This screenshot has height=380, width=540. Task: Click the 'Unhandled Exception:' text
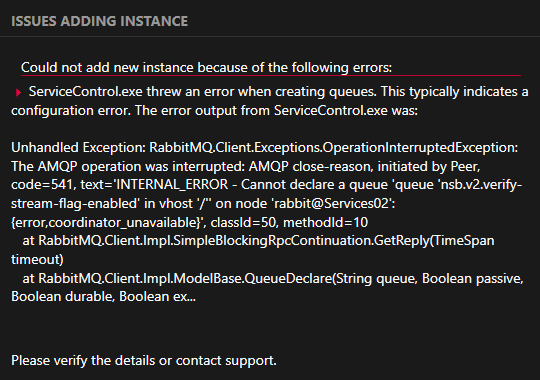pyautogui.click(x=79, y=147)
